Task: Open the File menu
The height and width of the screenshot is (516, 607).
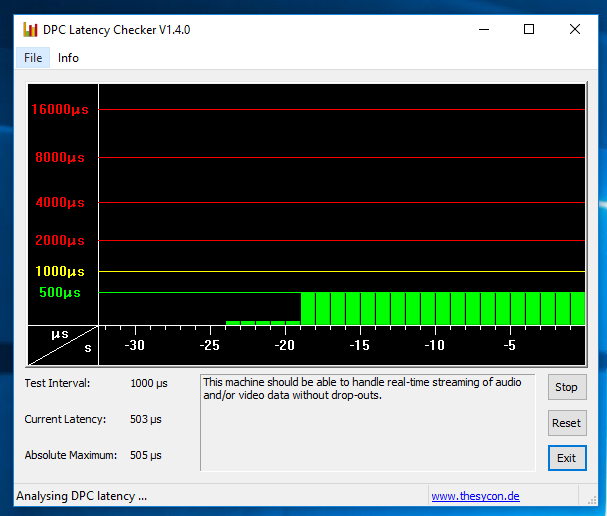Action: (33, 58)
